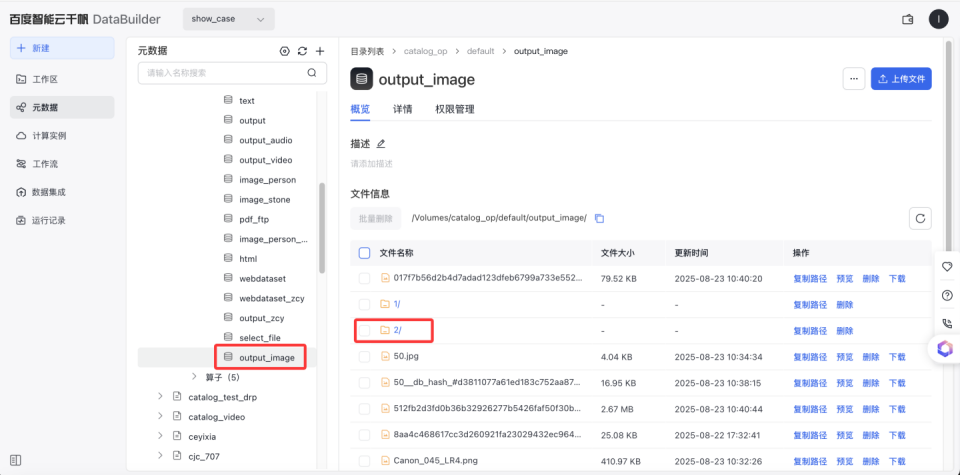This screenshot has height=475, width=960.
Task: Open 计算实例 in sidebar
Action: point(62,136)
